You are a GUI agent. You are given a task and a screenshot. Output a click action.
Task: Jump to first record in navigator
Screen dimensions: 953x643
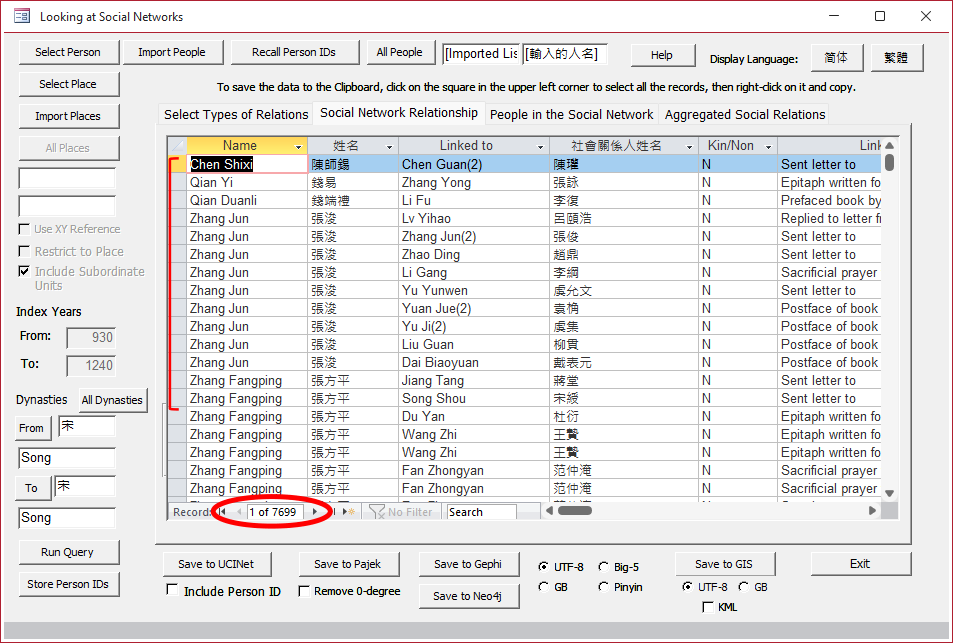coord(223,512)
